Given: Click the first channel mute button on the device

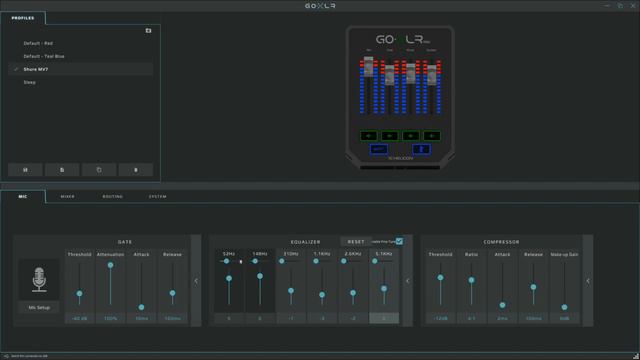Looking at the screenshot, I should [369, 136].
